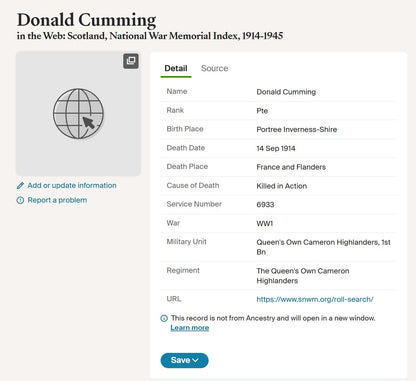Click the Rank field label
The width and height of the screenshot is (416, 381).
click(175, 110)
